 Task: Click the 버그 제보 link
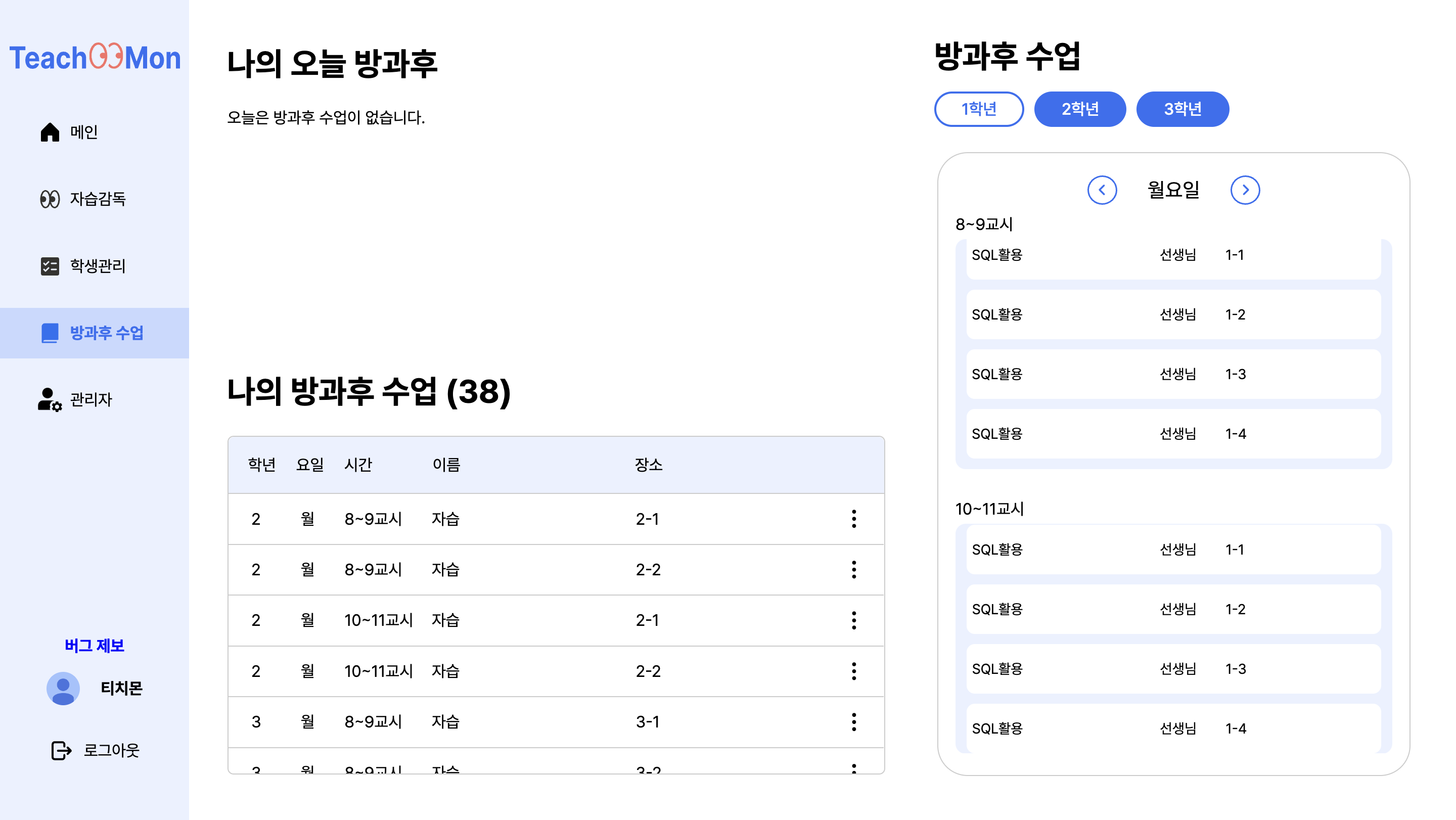pos(95,646)
